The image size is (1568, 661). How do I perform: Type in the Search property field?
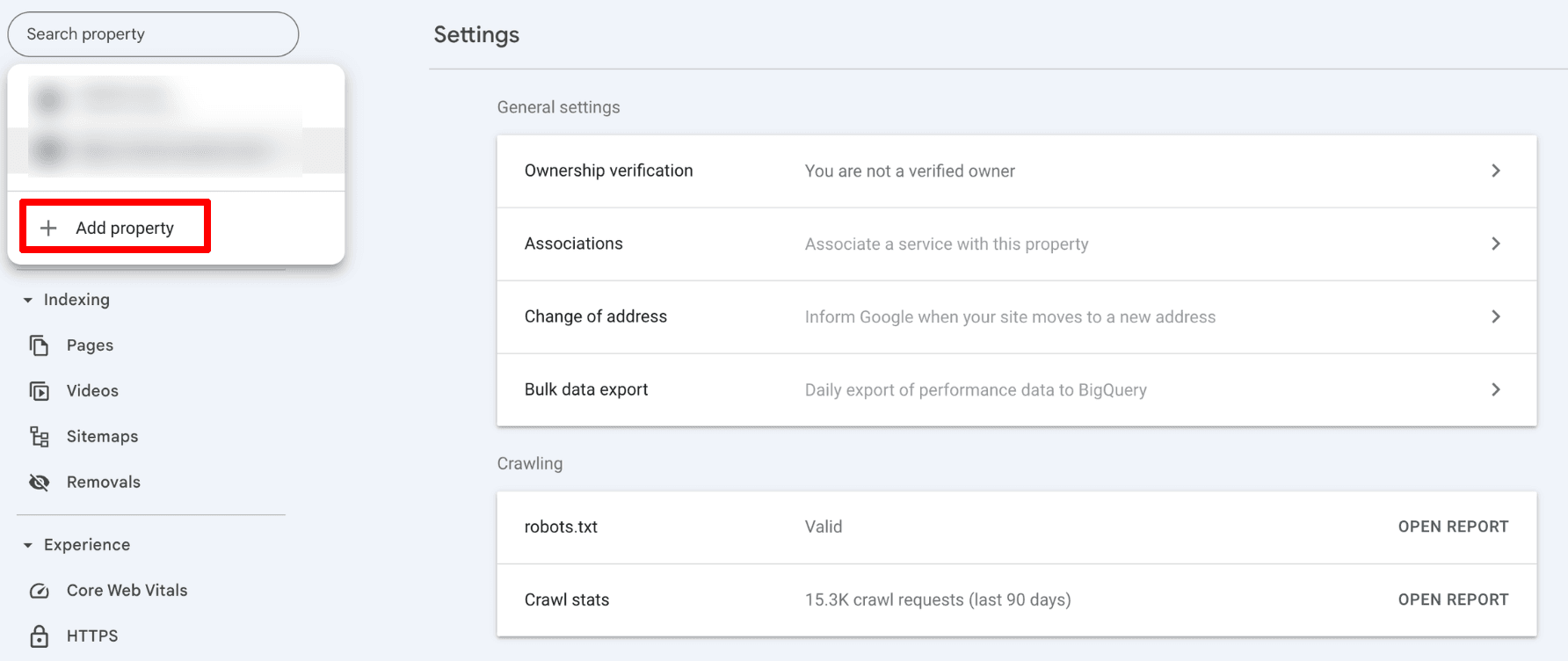point(153,34)
